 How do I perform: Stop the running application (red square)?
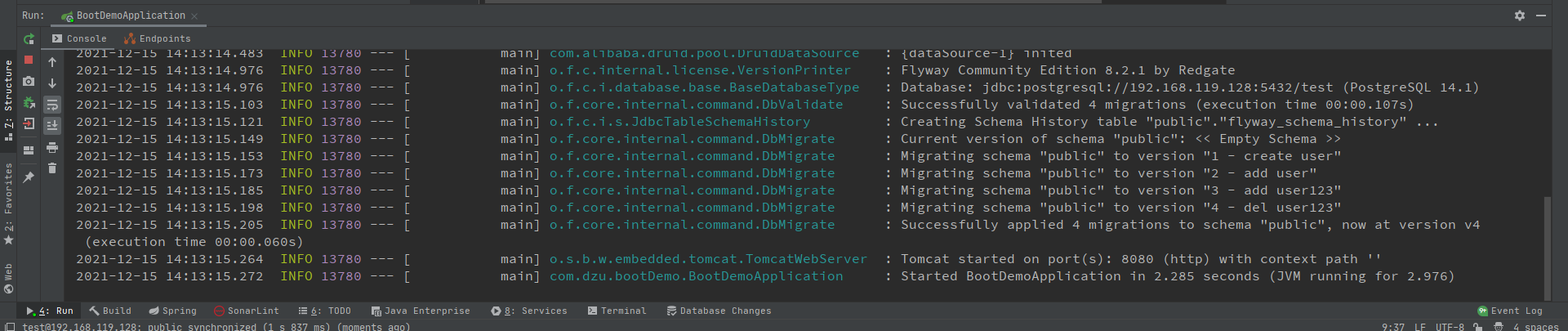click(29, 60)
